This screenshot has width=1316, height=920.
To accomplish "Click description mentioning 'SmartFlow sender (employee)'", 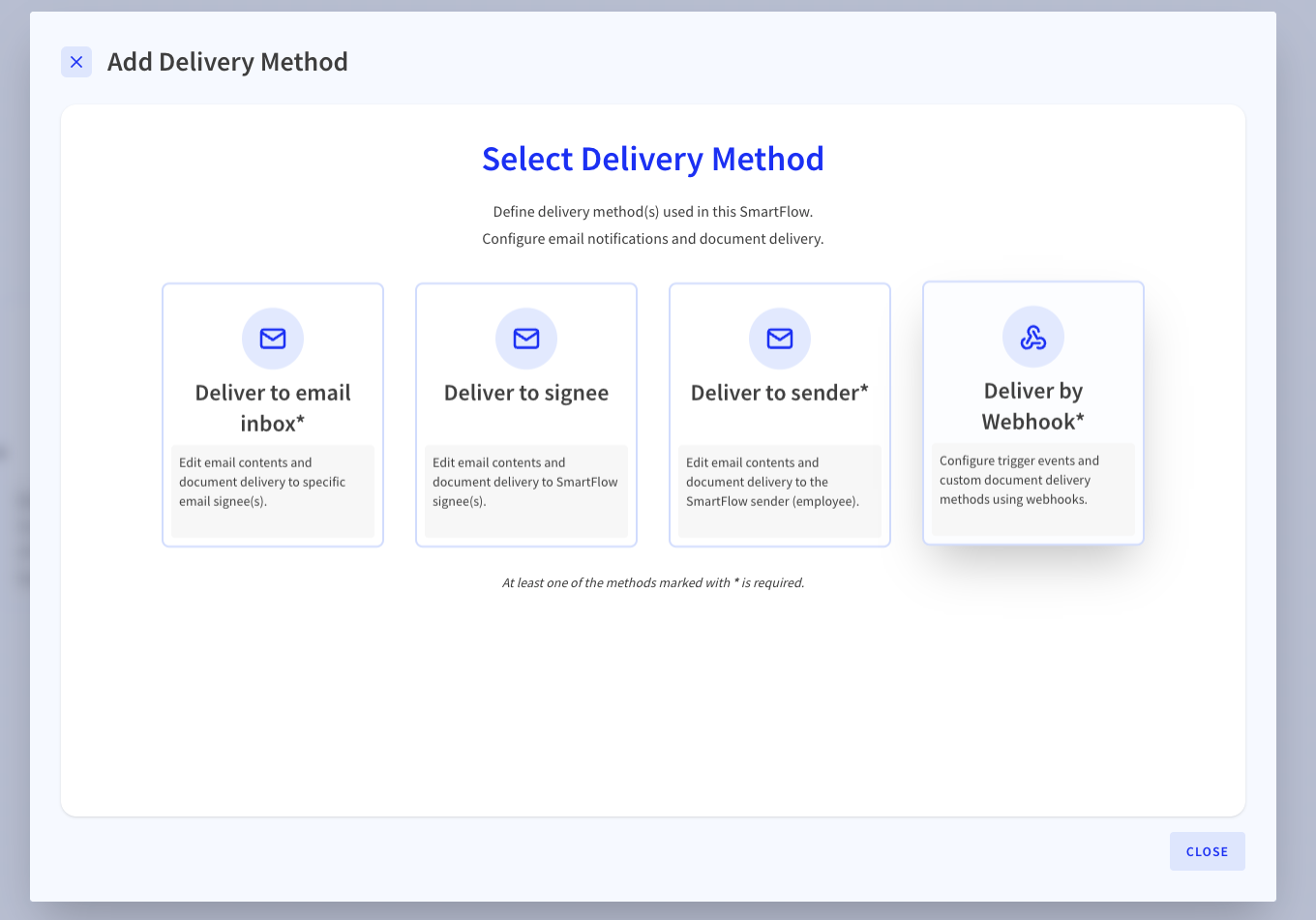I will point(772,482).
